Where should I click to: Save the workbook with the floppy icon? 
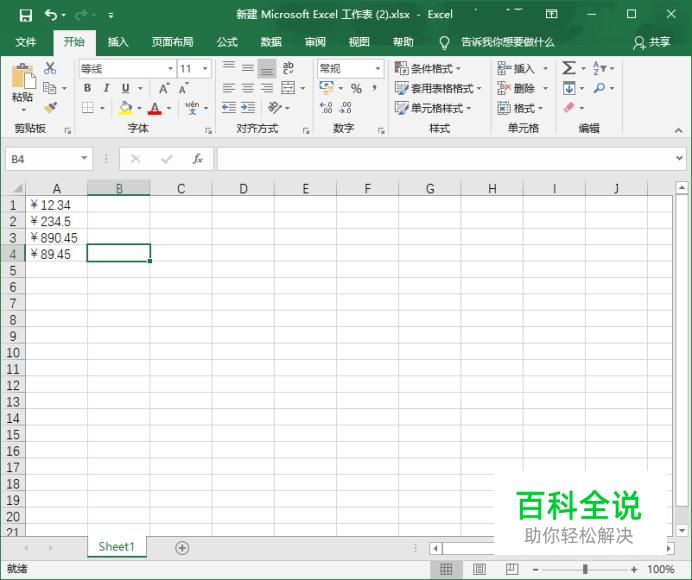point(26,15)
